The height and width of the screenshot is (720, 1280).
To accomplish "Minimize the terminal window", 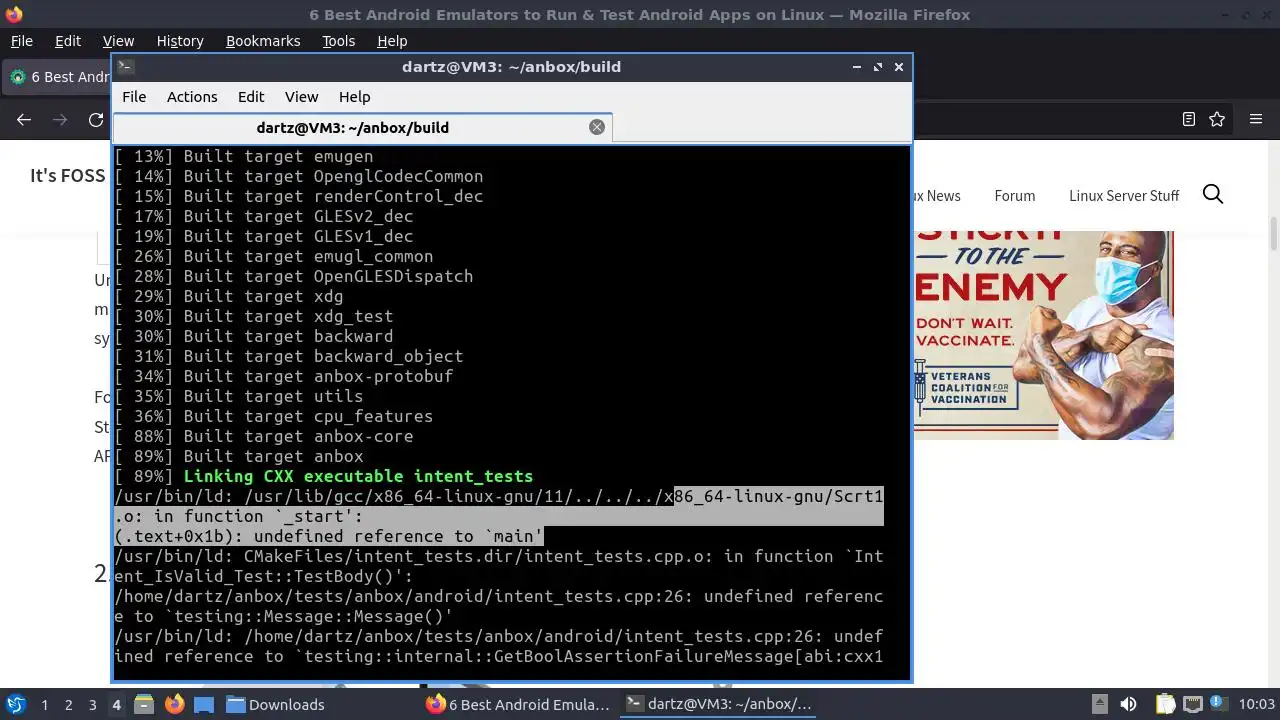I will coord(857,67).
